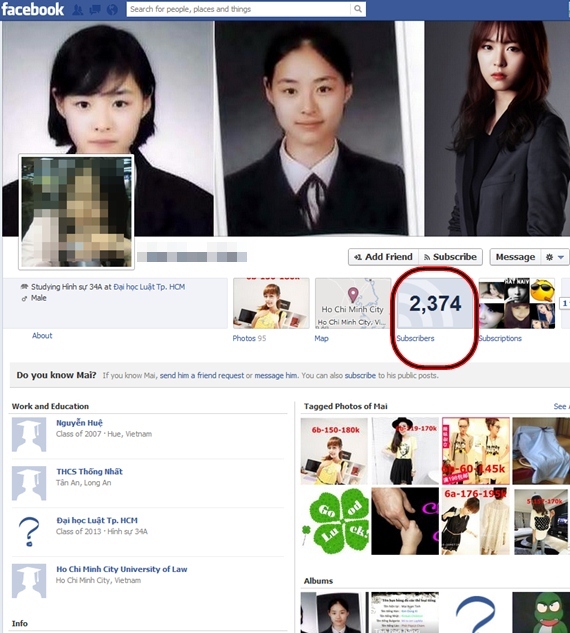Open tagged photo labeled 6a-176-195k

click(x=476, y=521)
